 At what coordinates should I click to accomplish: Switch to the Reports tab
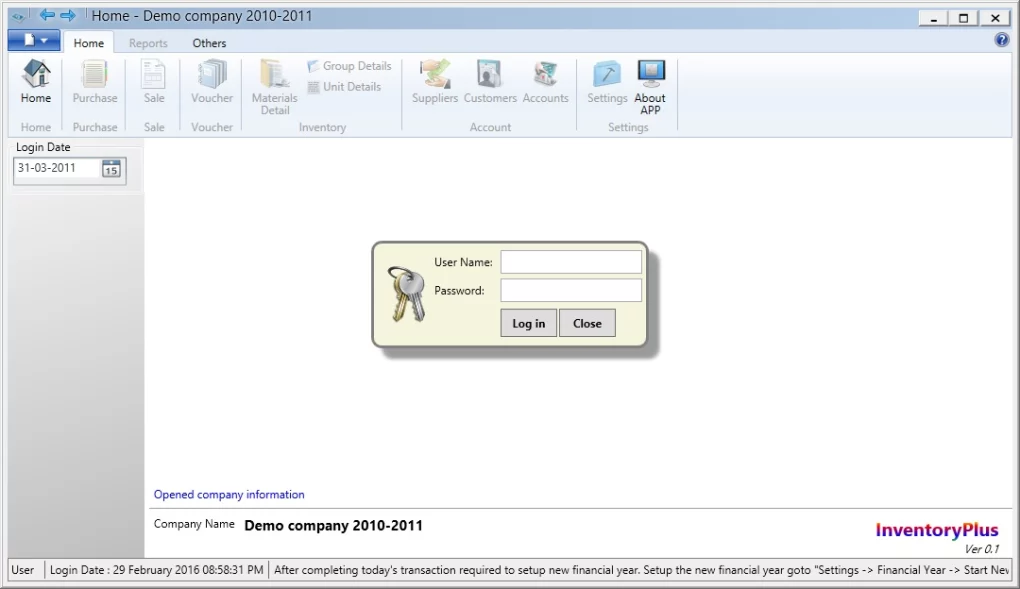click(148, 43)
